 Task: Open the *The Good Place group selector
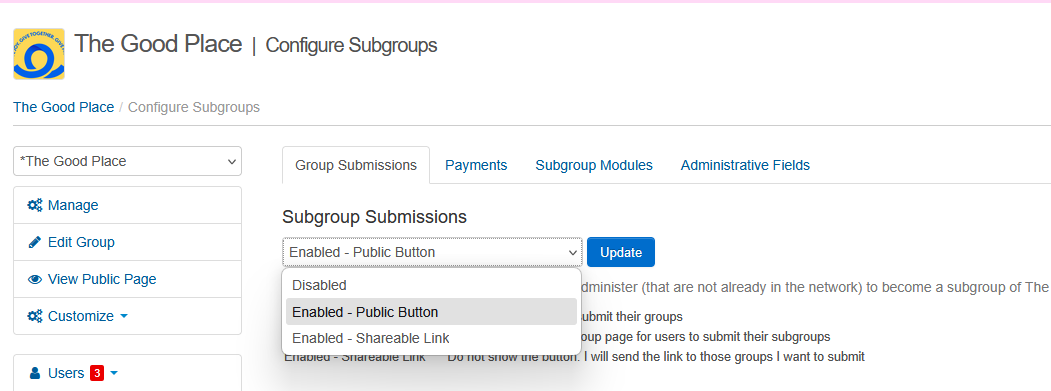pyautogui.click(x=127, y=161)
